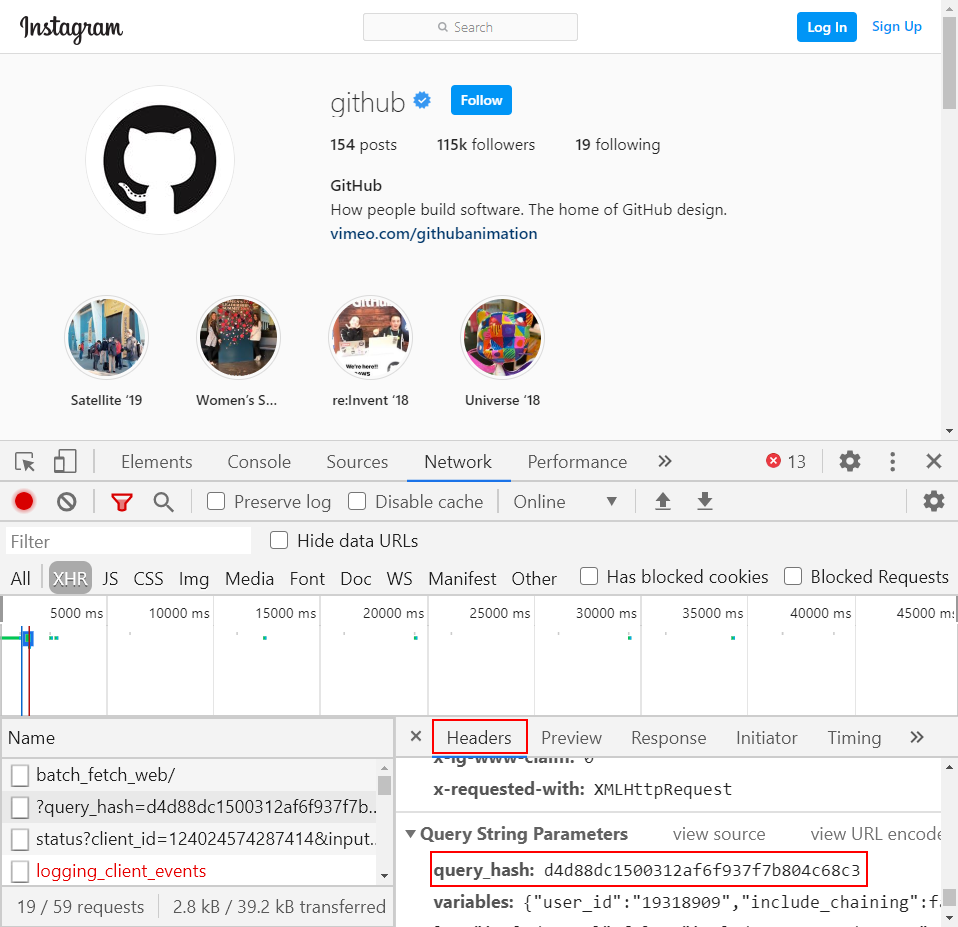Image resolution: width=958 pixels, height=927 pixels.
Task: Filter requests by JS type
Action: (x=110, y=578)
